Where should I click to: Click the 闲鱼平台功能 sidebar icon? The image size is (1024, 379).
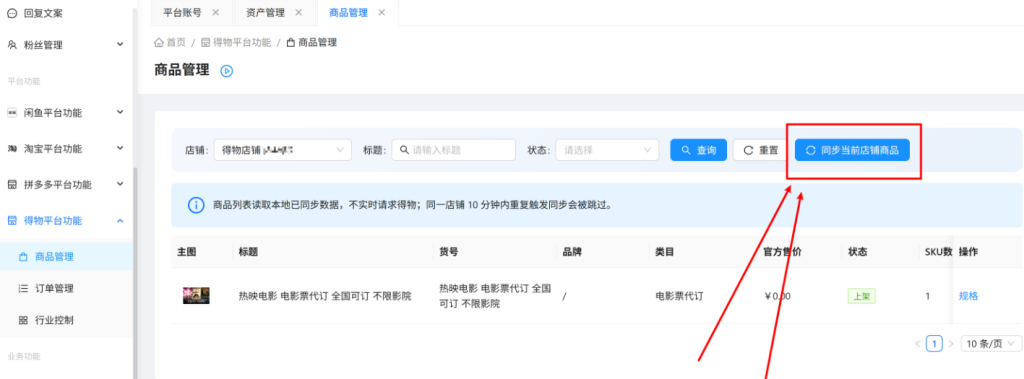click(x=12, y=112)
